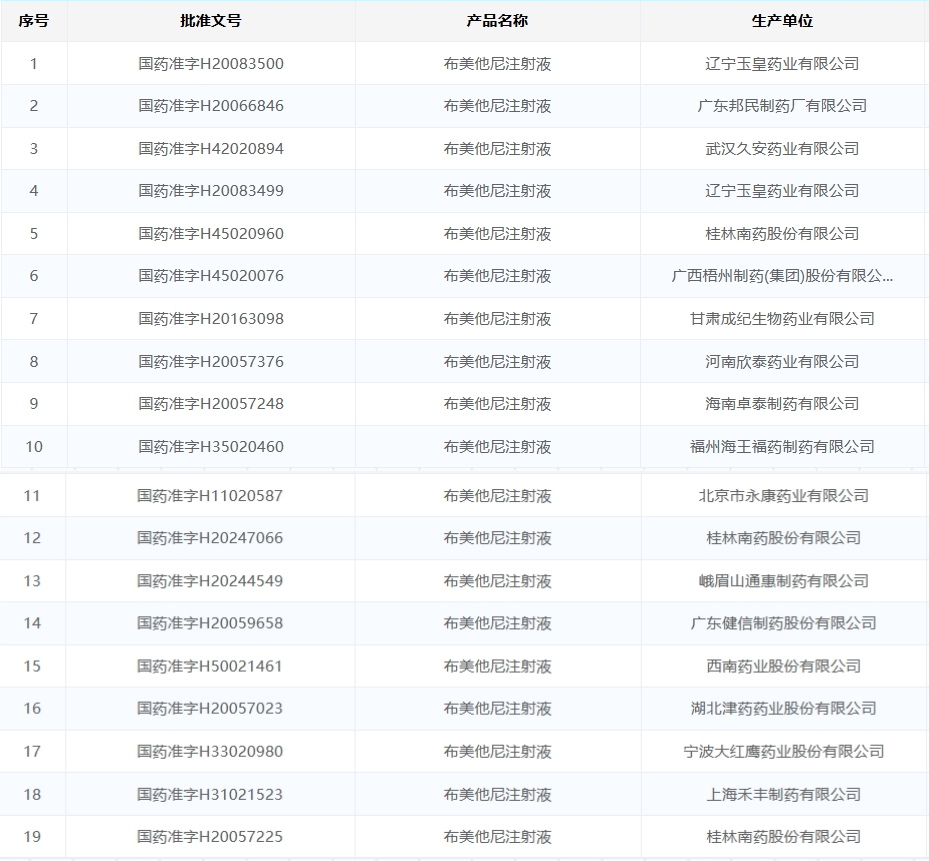Click manufacturer 福州海王福药制药有限公司
Screen dimensions: 929x861
pyautogui.click(x=782, y=446)
